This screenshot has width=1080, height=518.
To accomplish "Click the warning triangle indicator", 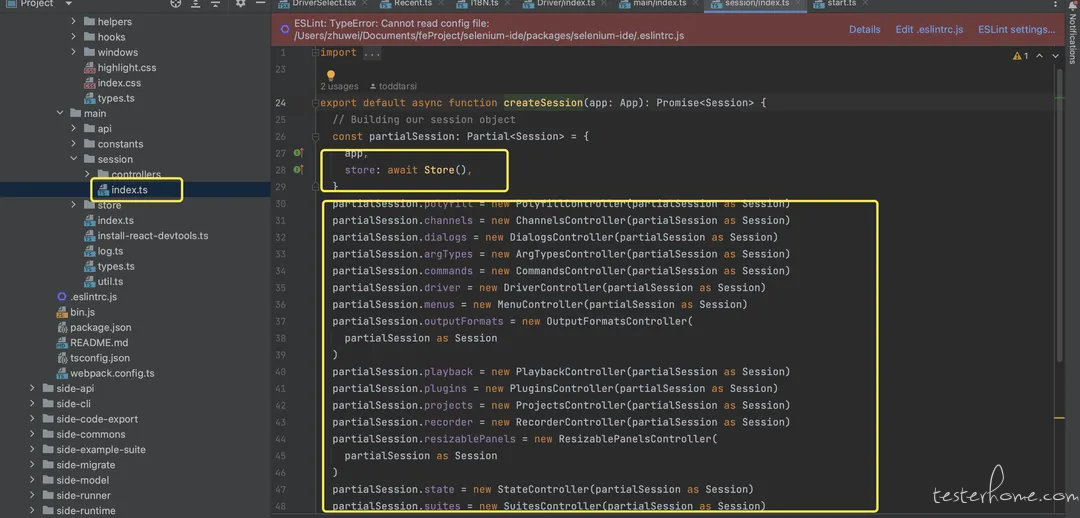I will click(x=1017, y=56).
